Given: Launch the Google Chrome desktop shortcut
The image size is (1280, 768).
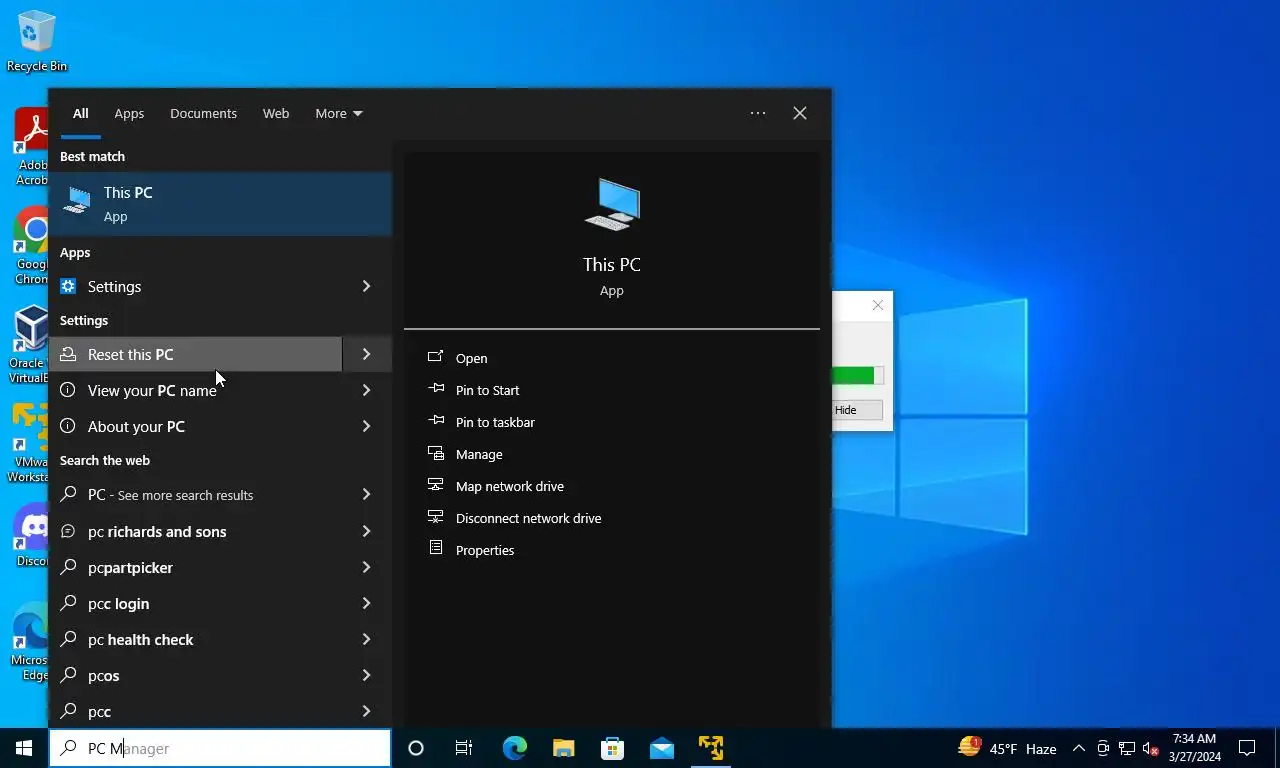Looking at the screenshot, I should (32, 246).
